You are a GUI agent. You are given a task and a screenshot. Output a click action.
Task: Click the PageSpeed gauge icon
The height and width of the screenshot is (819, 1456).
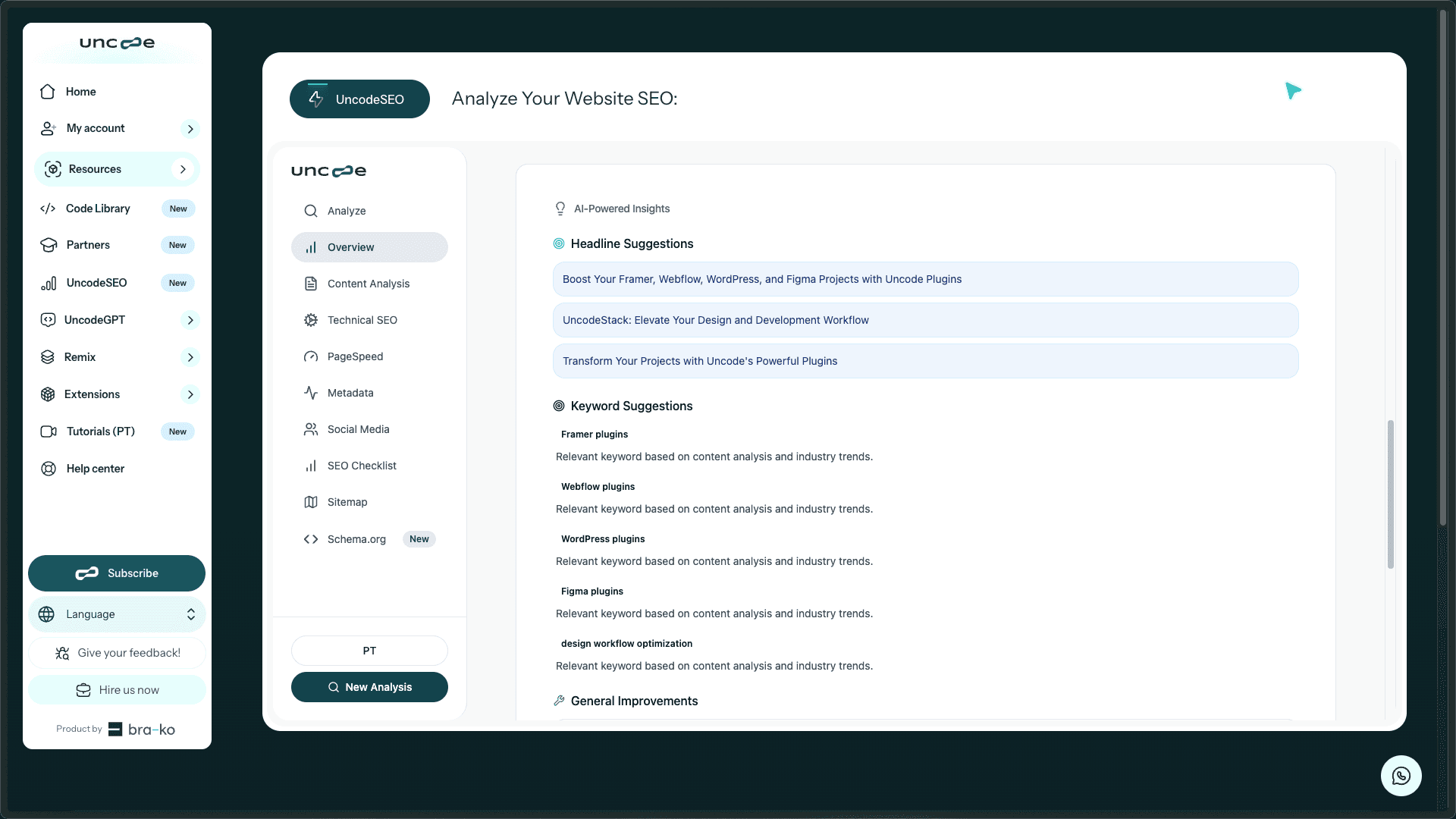click(x=311, y=356)
